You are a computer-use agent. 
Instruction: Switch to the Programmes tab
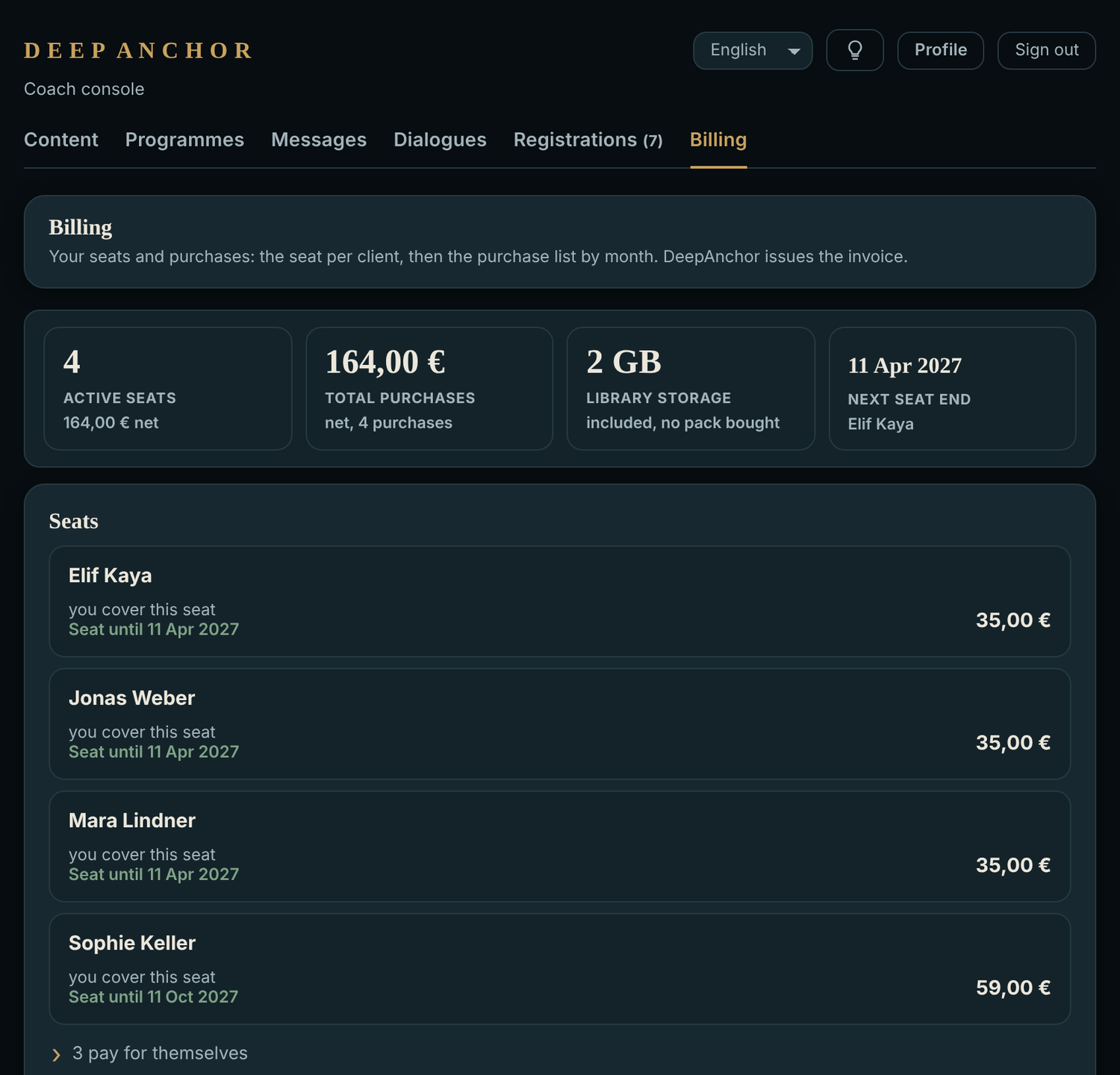point(184,140)
